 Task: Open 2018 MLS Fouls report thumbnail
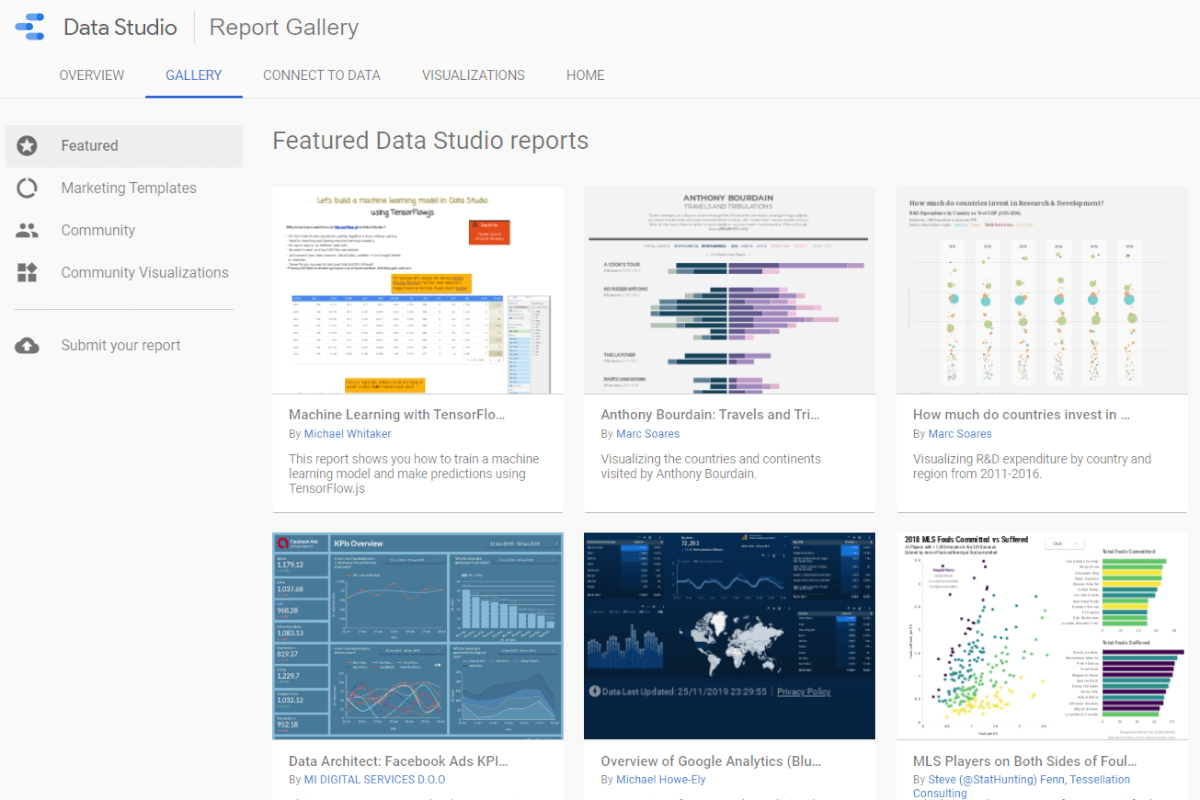[1042, 636]
